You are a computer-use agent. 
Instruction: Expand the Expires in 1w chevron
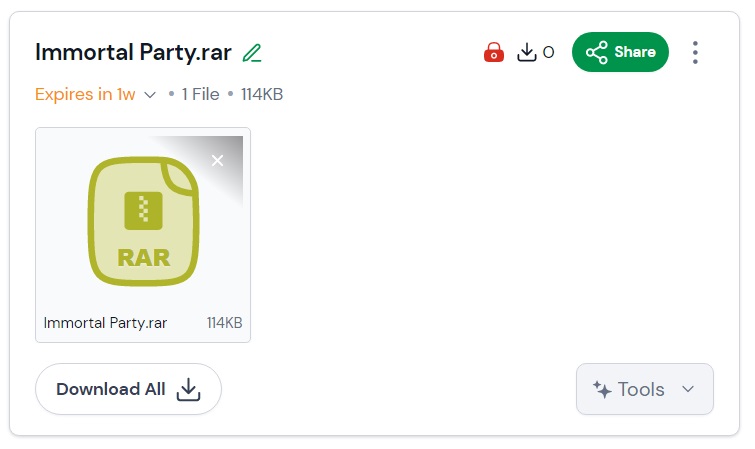click(150, 95)
